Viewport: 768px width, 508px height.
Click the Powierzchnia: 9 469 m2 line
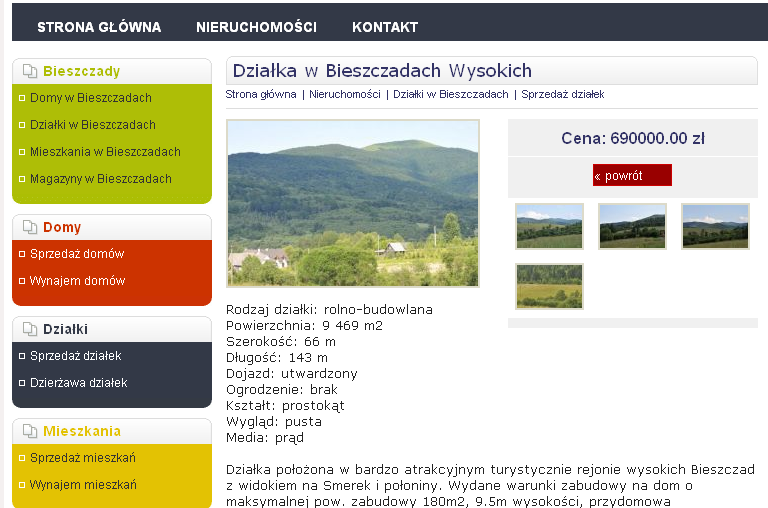pyautogui.click(x=304, y=326)
